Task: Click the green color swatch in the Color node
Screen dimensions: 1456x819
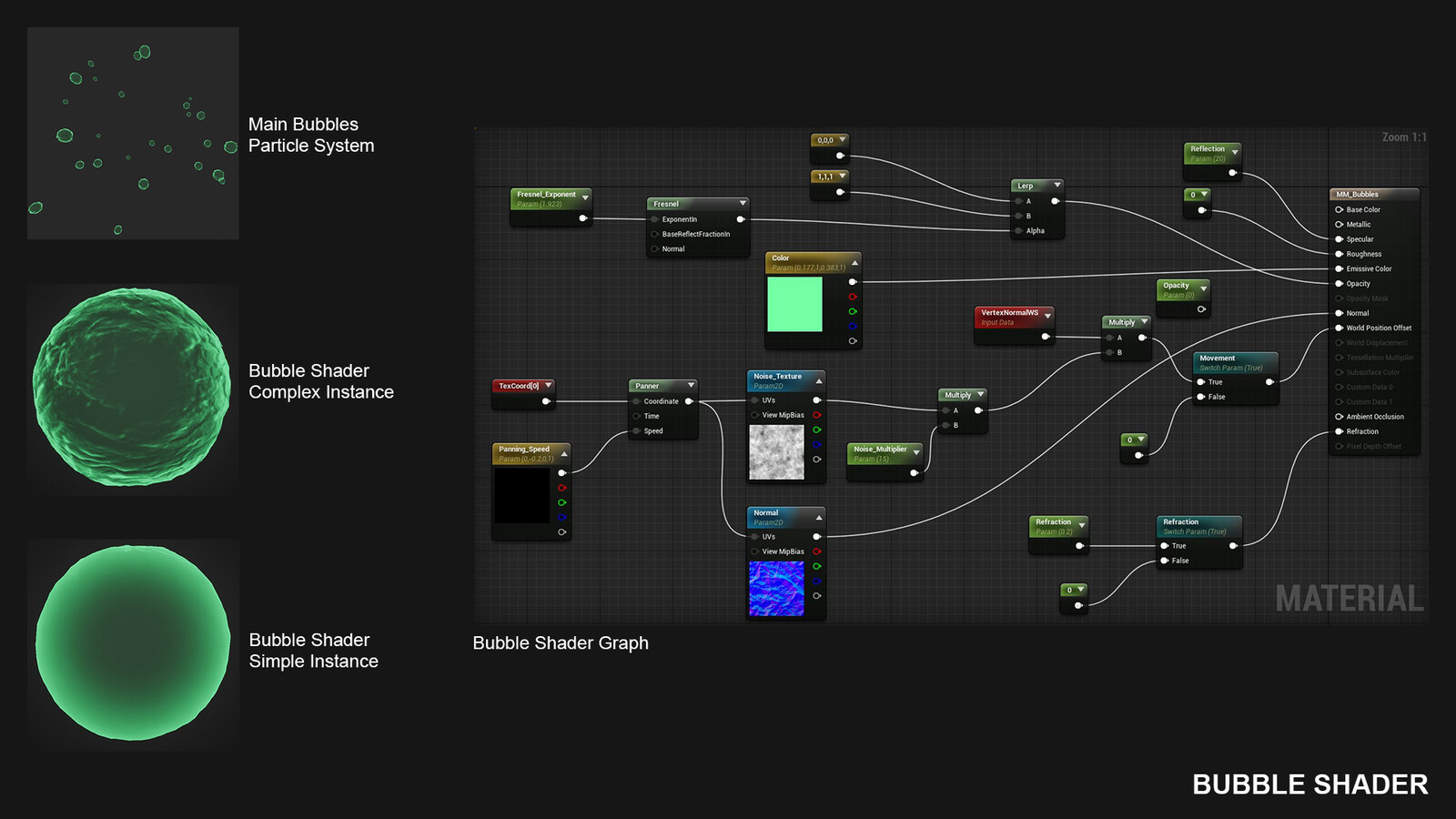Action: pos(795,305)
